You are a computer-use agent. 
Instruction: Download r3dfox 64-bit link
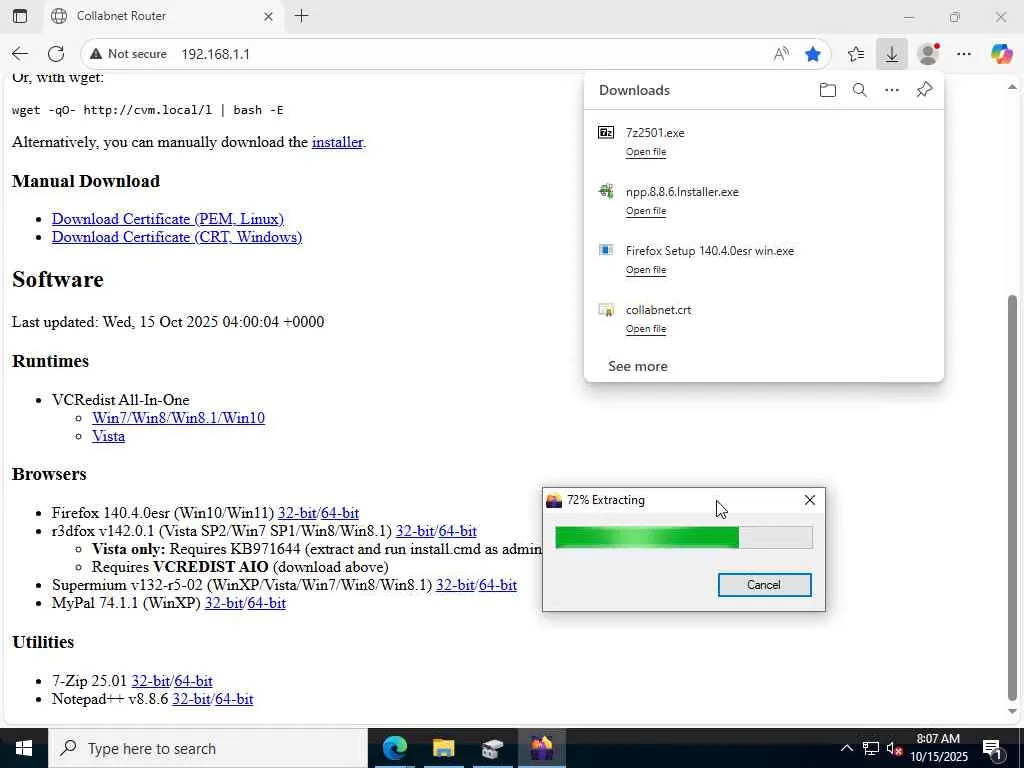pos(457,531)
